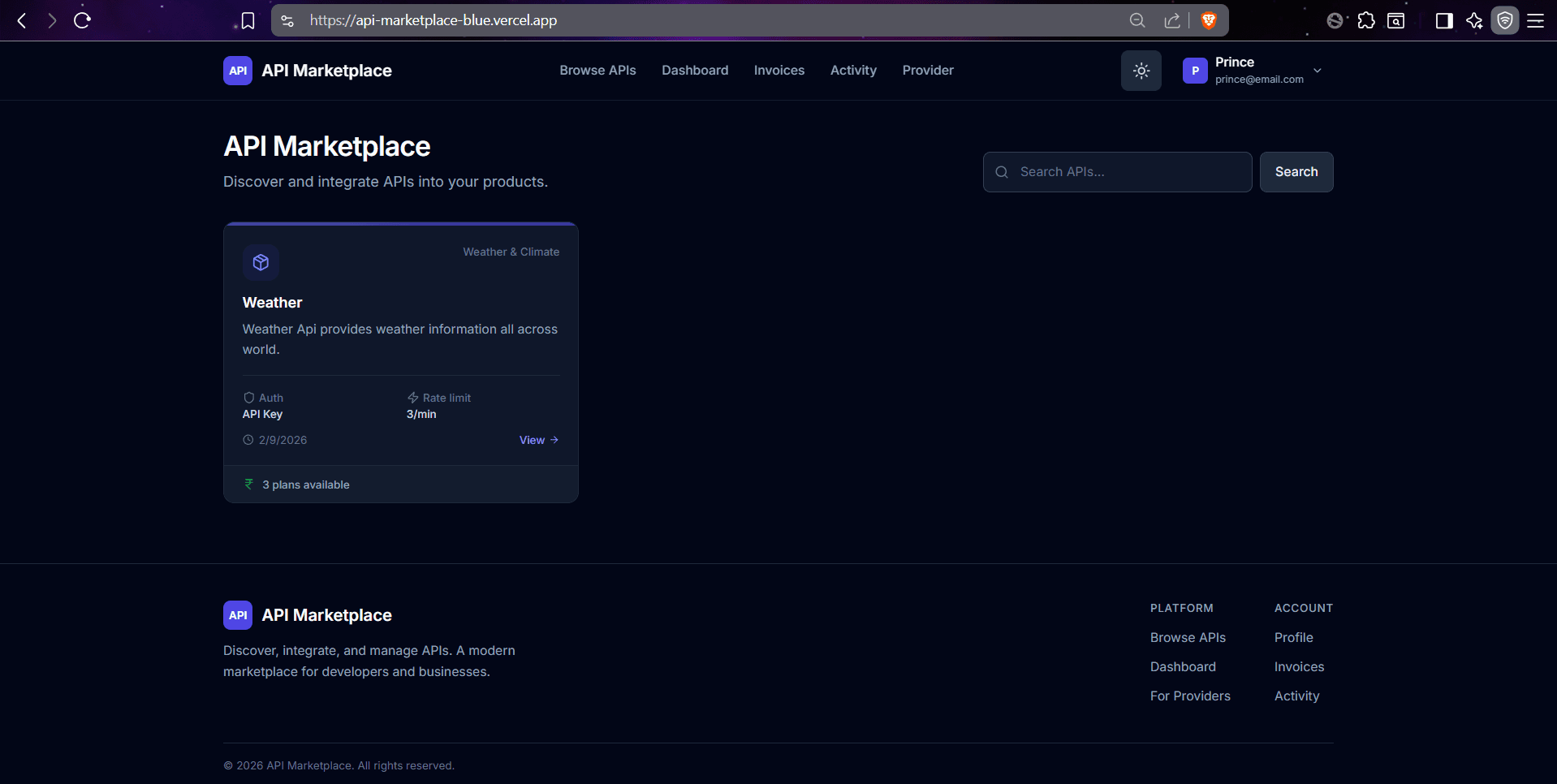
Task: Select the Dashboard navigation item
Action: 695,71
